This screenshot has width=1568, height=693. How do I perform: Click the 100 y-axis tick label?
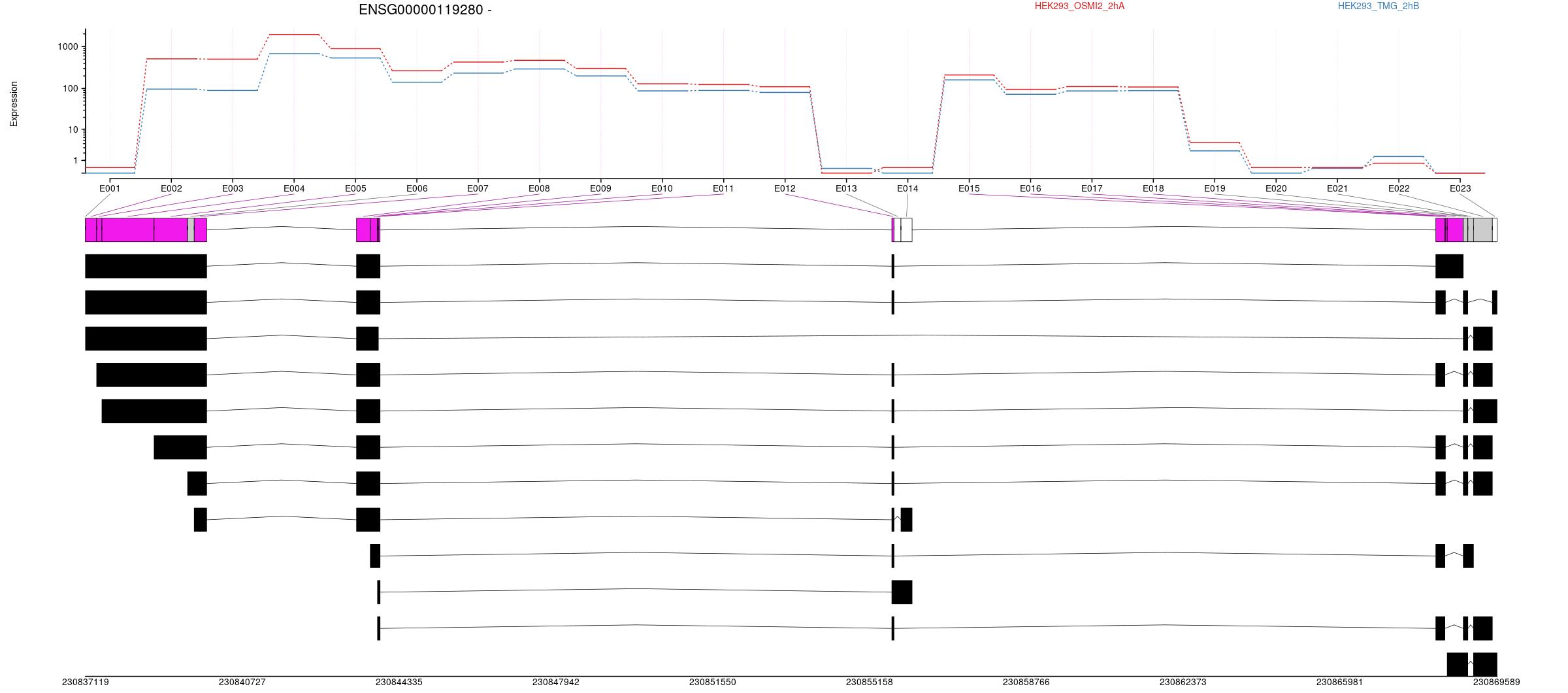pyautogui.click(x=71, y=88)
